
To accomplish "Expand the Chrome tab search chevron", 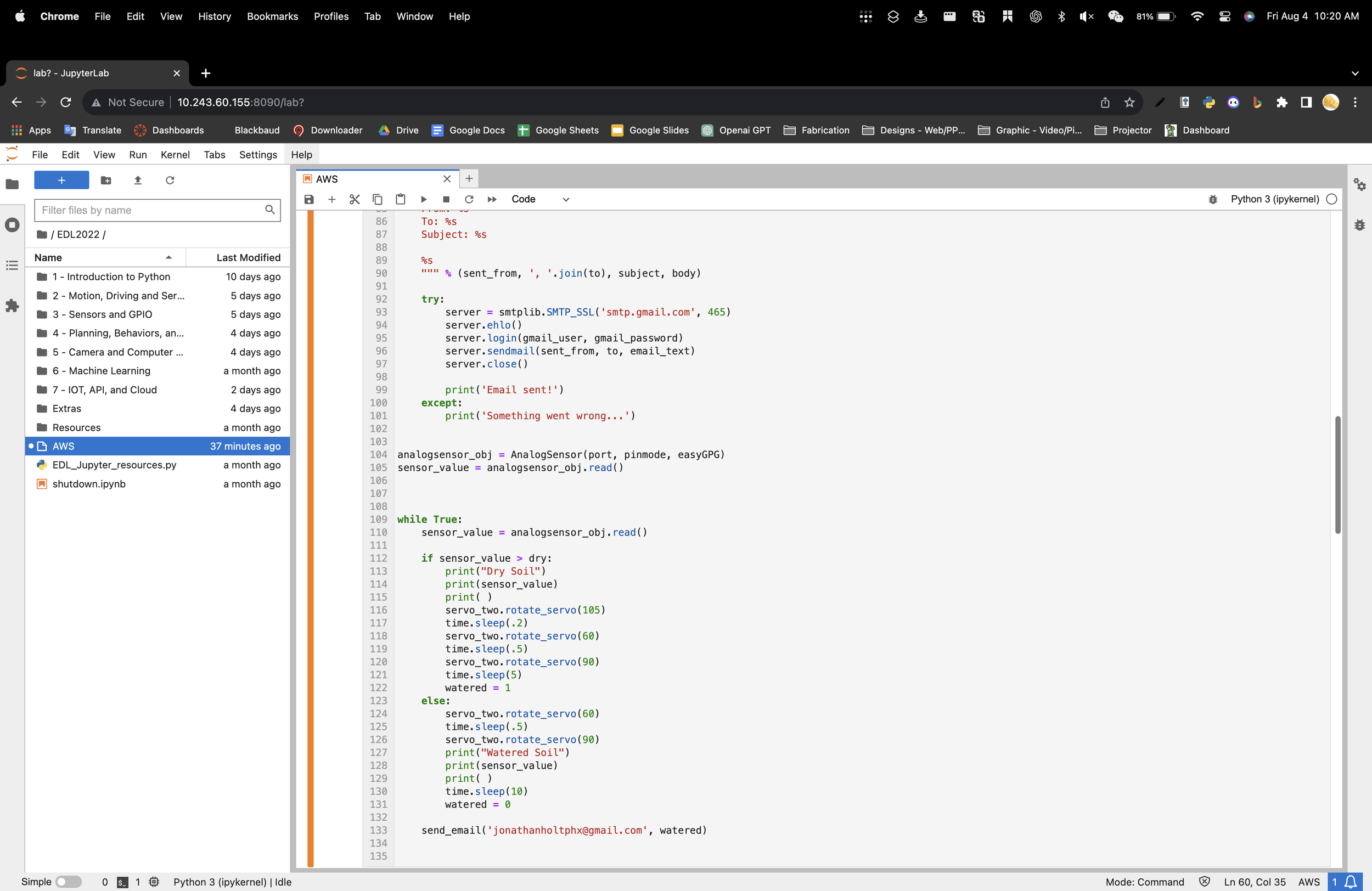I will pyautogui.click(x=1354, y=73).
